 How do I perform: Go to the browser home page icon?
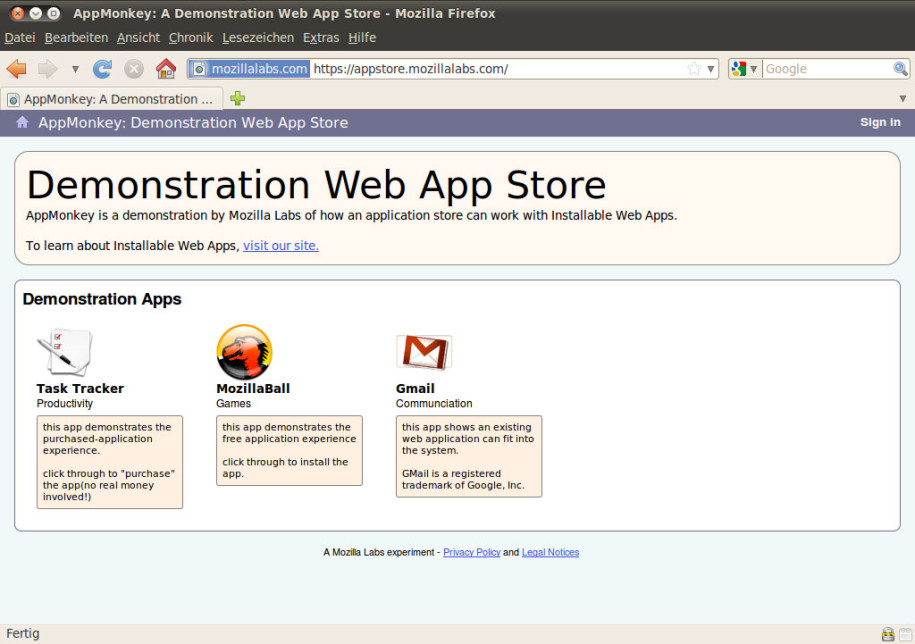tap(166, 69)
